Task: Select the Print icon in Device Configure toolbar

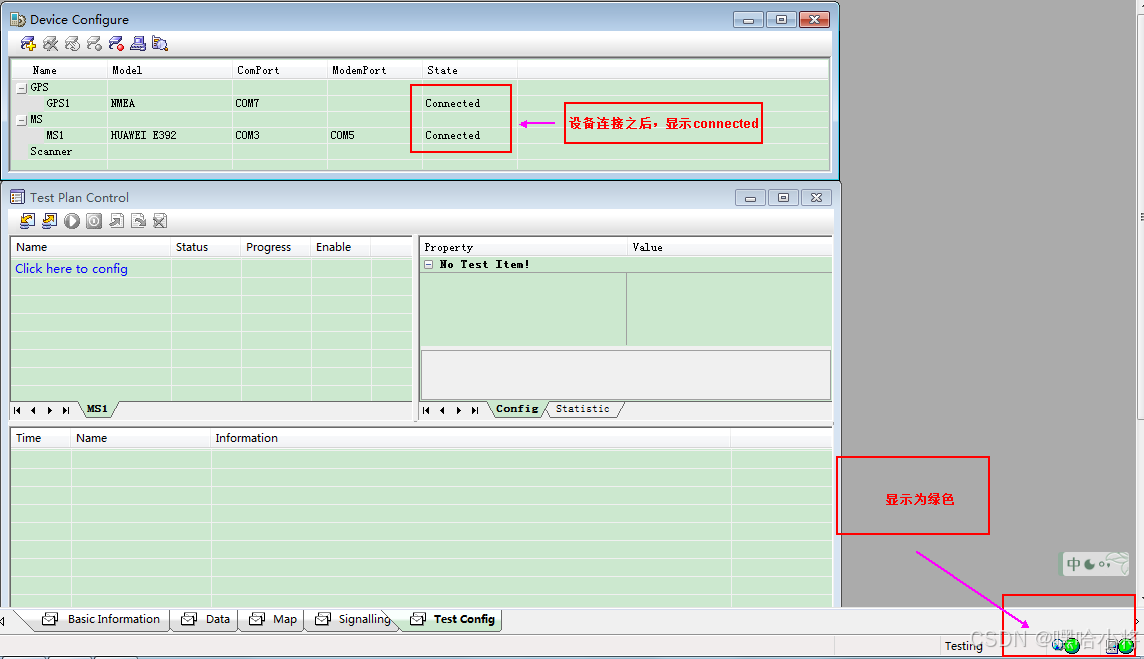Action: click(x=138, y=43)
